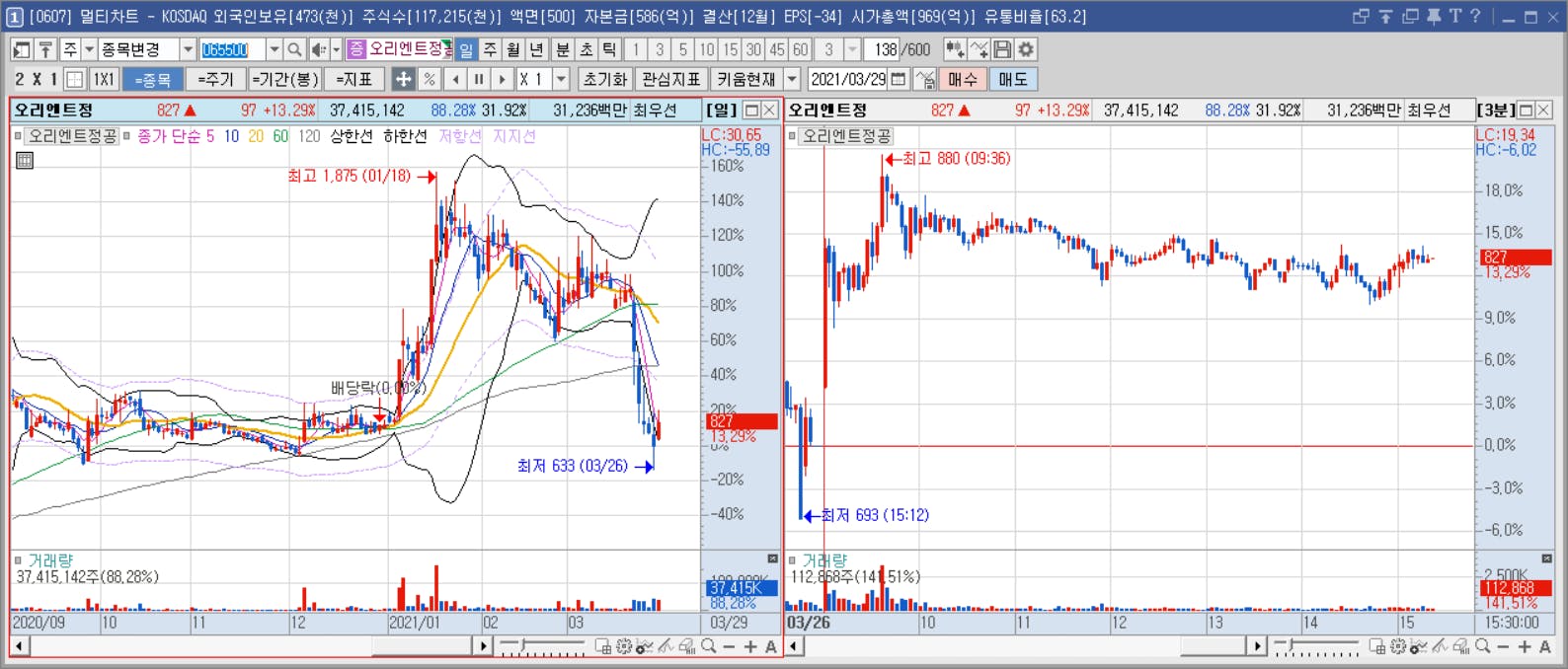The image size is (1568, 669).
Task: Maximize the daily chart pane
Action: coord(751,110)
